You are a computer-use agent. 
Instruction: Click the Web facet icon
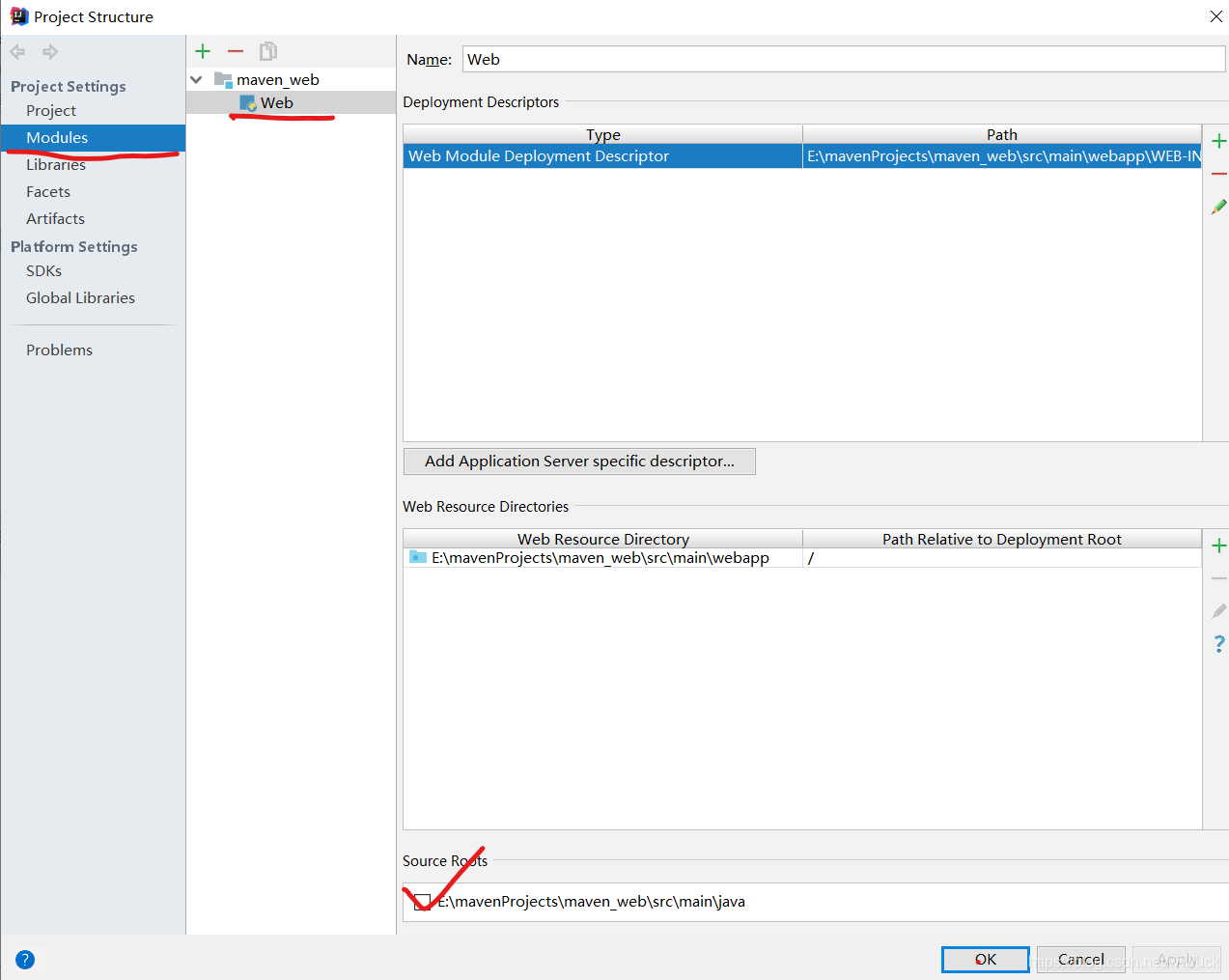tap(248, 103)
